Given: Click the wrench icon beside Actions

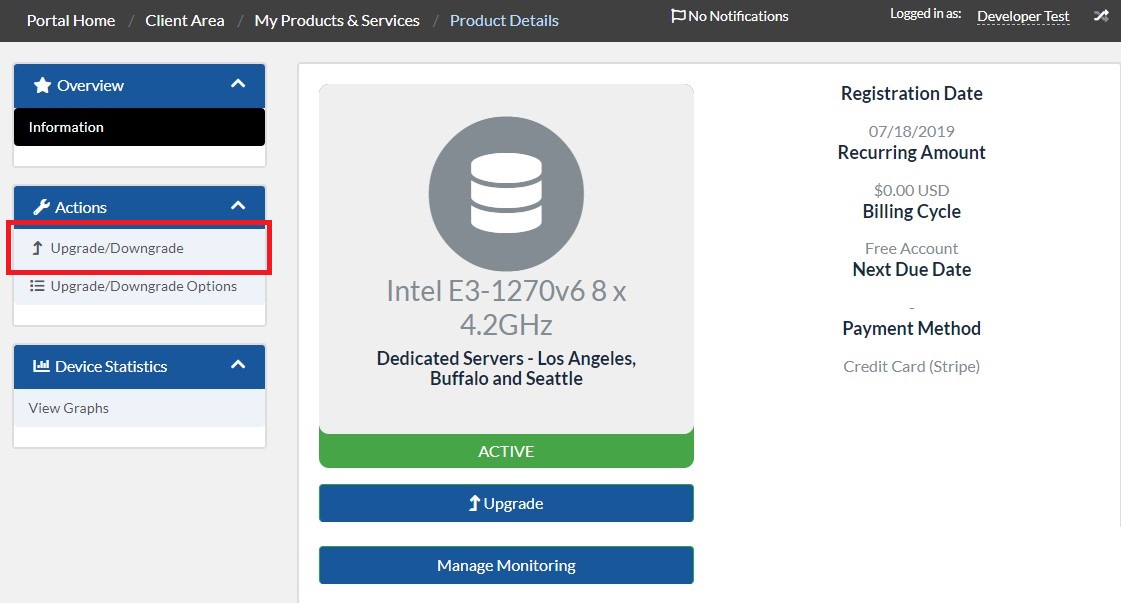Looking at the screenshot, I should [x=41, y=207].
